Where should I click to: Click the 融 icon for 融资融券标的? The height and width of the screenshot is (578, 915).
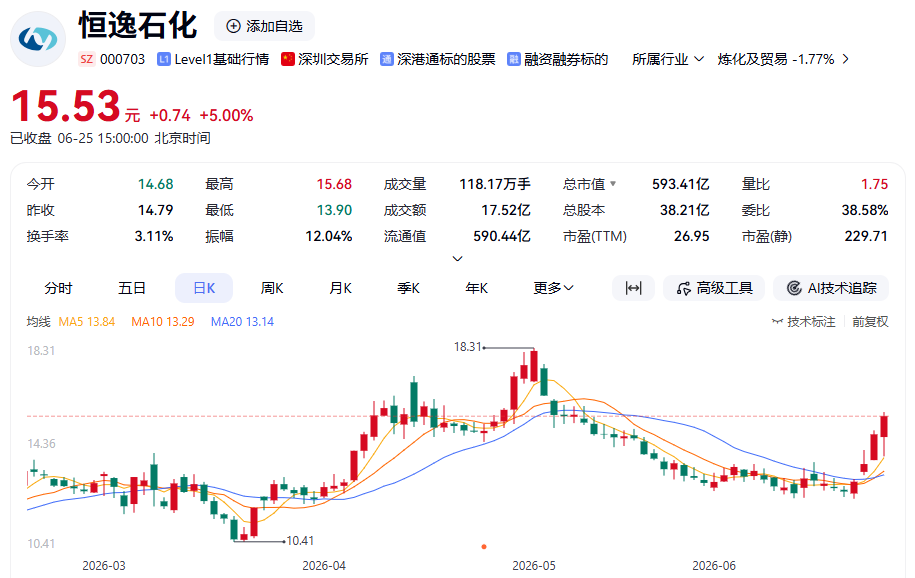(514, 60)
